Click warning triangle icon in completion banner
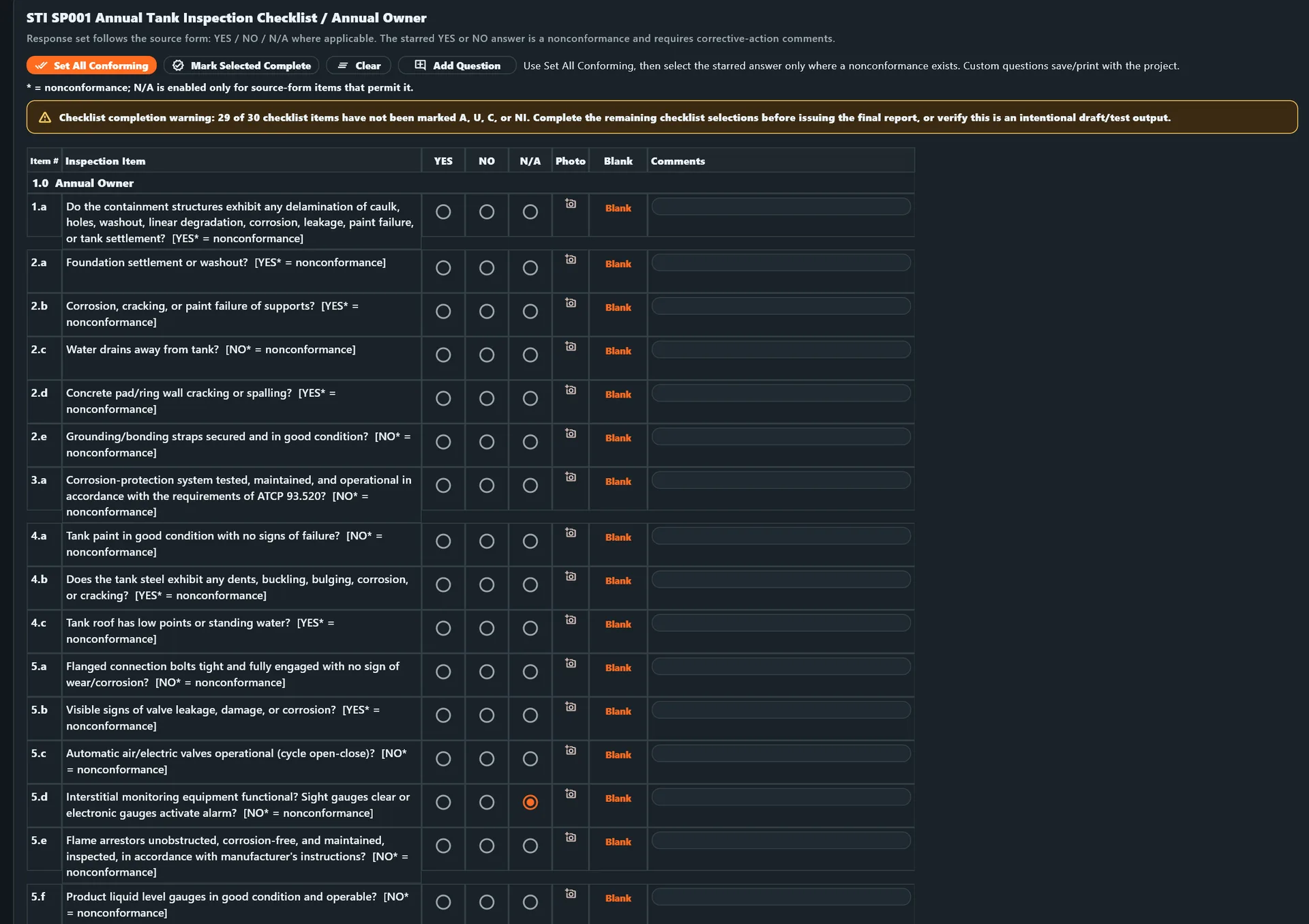This screenshot has width=1309, height=924. pos(45,118)
